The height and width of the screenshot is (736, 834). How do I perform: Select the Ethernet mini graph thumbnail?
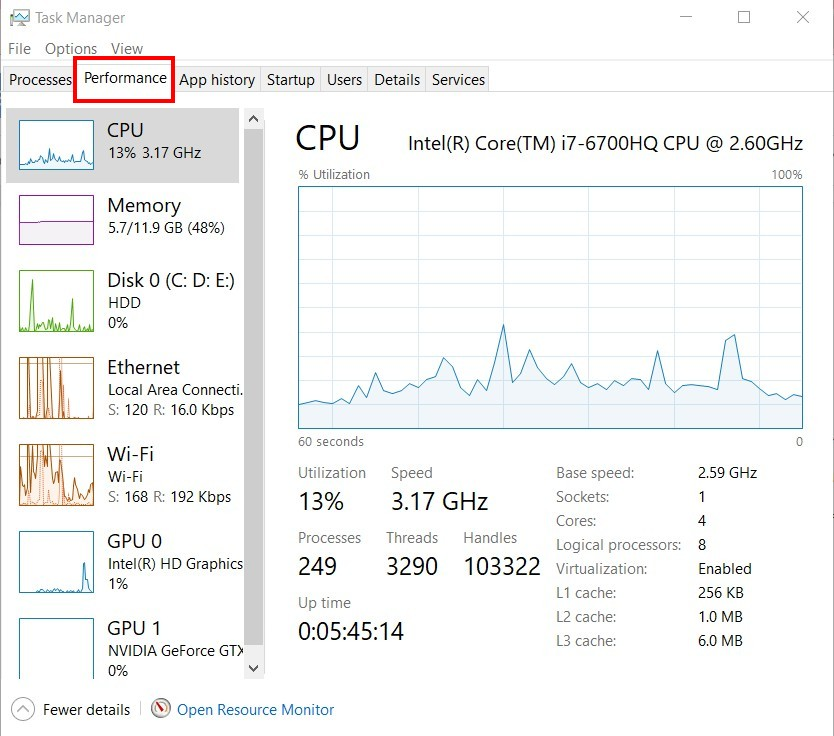point(56,388)
